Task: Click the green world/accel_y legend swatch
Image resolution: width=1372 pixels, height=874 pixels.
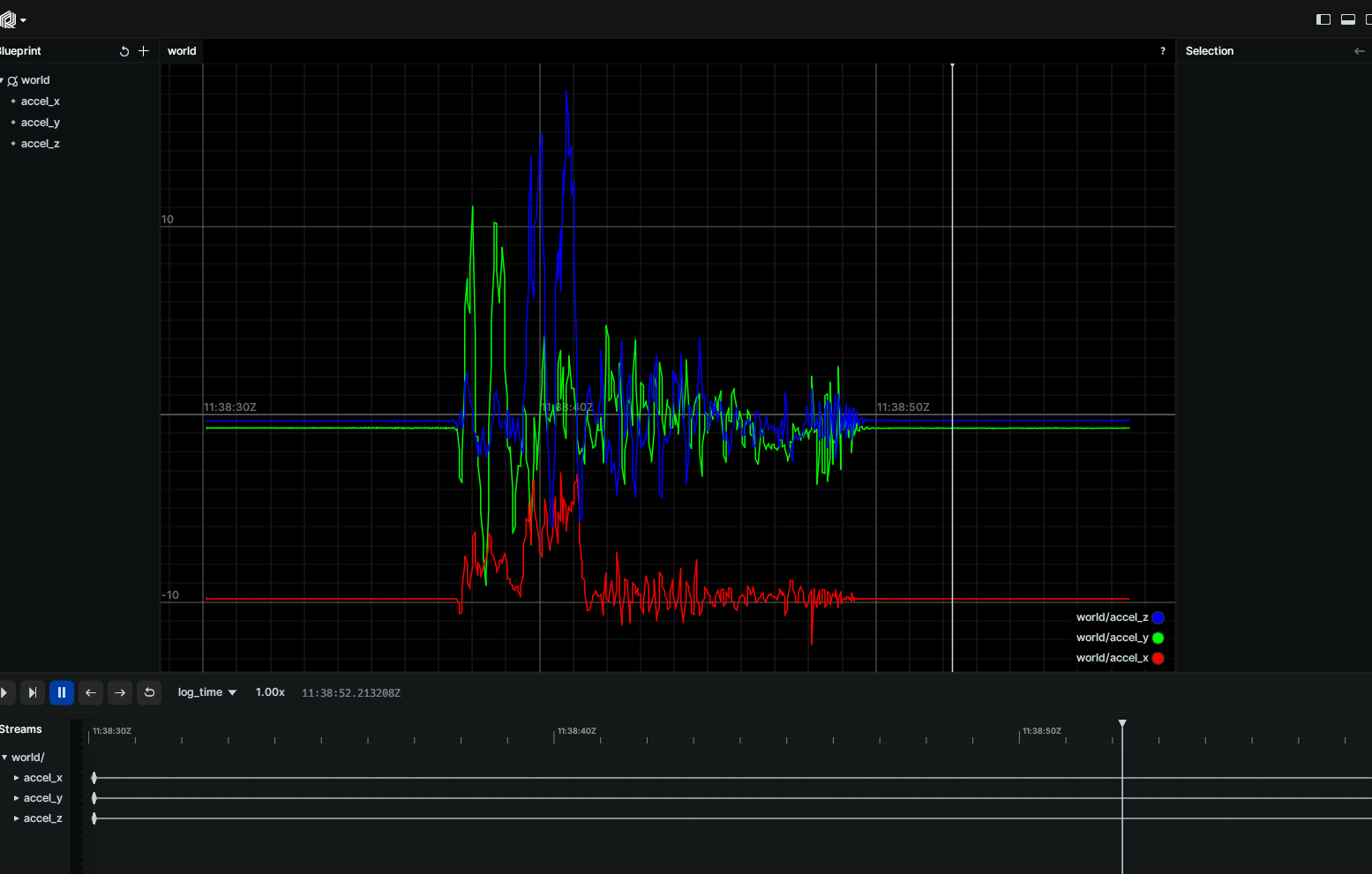Action: coord(1158,638)
